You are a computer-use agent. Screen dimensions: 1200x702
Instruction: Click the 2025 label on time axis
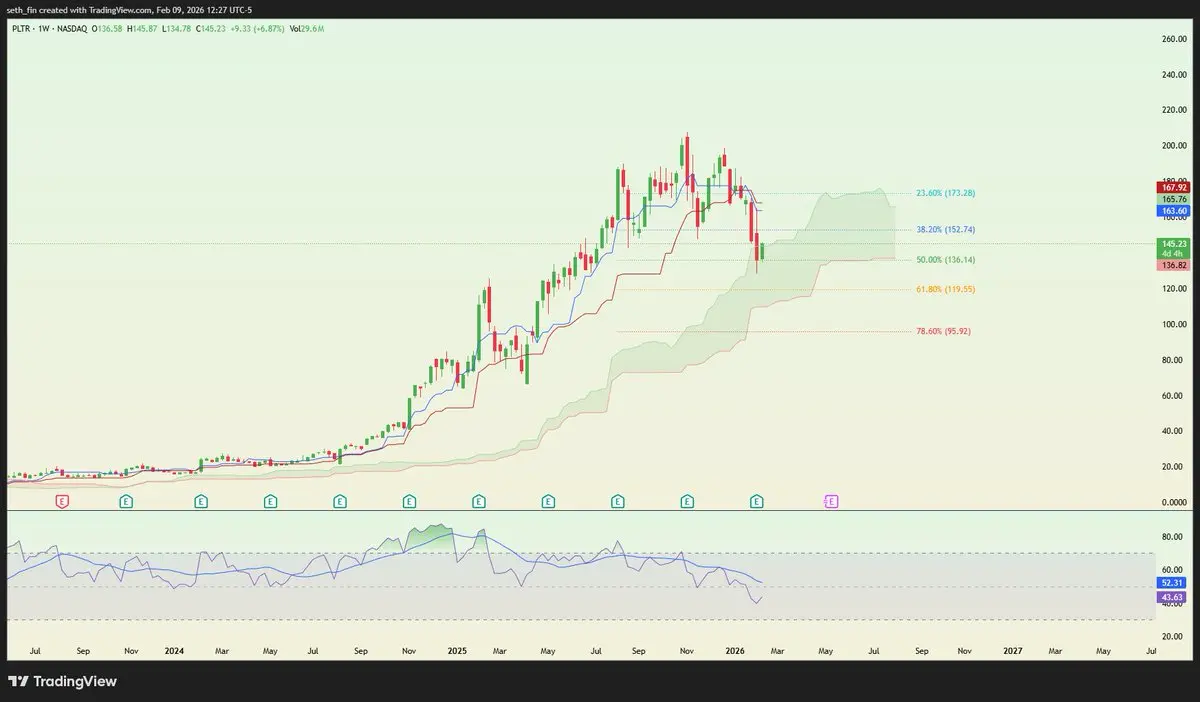pos(457,651)
